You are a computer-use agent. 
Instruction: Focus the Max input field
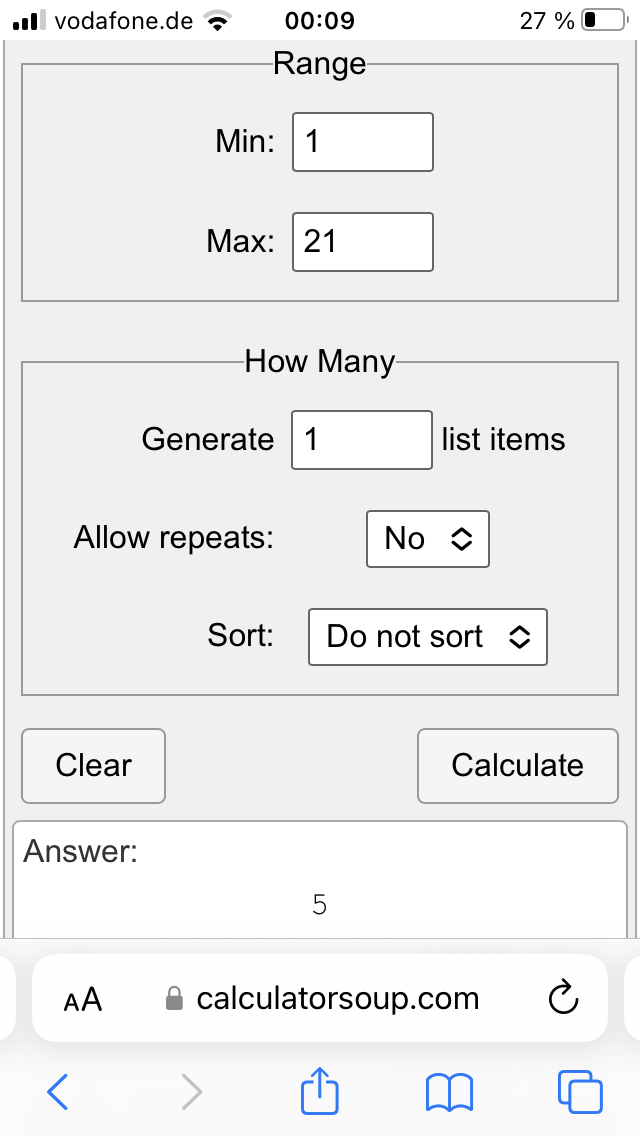click(363, 242)
